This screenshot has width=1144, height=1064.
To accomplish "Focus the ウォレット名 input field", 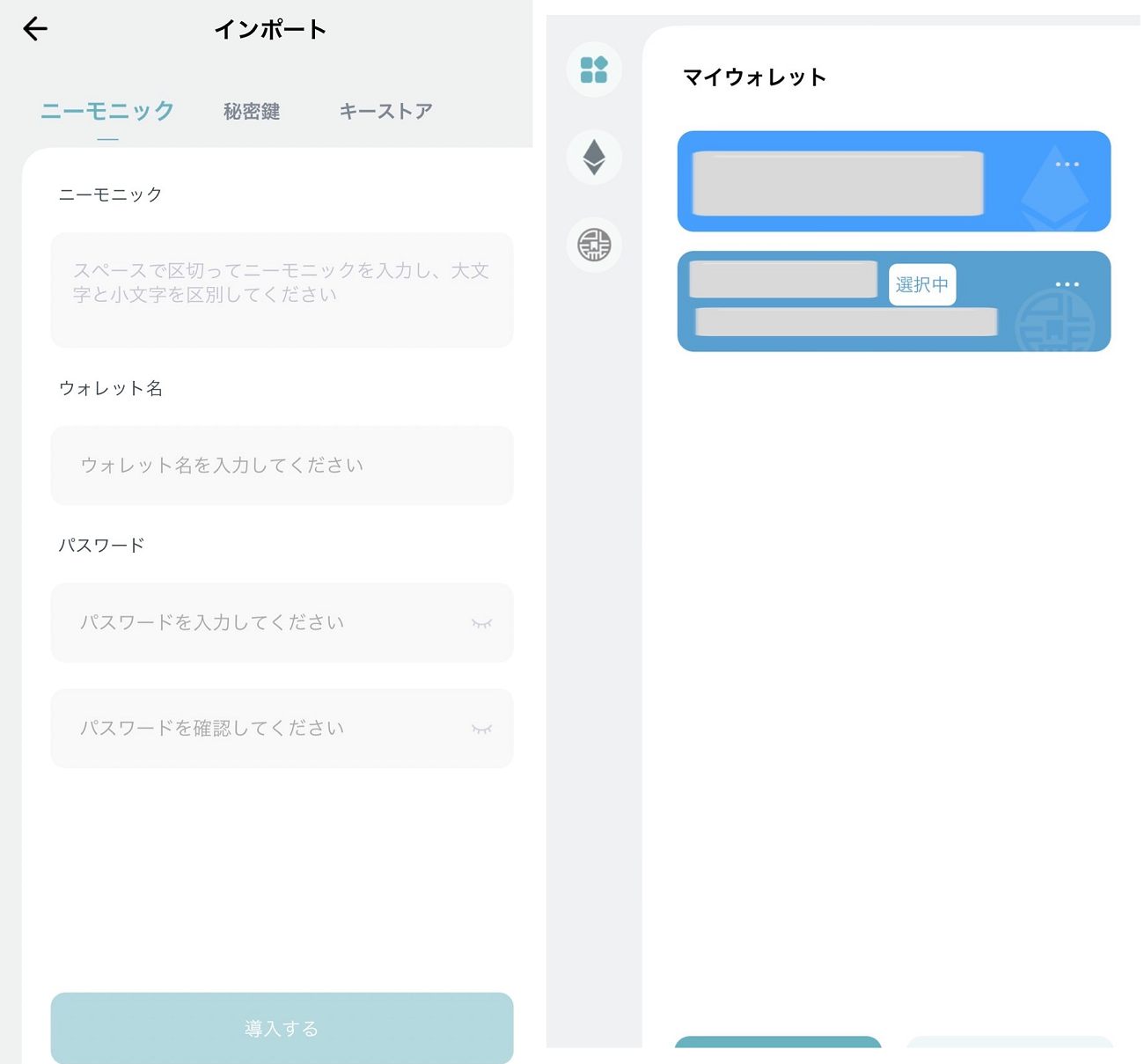I will (x=282, y=466).
